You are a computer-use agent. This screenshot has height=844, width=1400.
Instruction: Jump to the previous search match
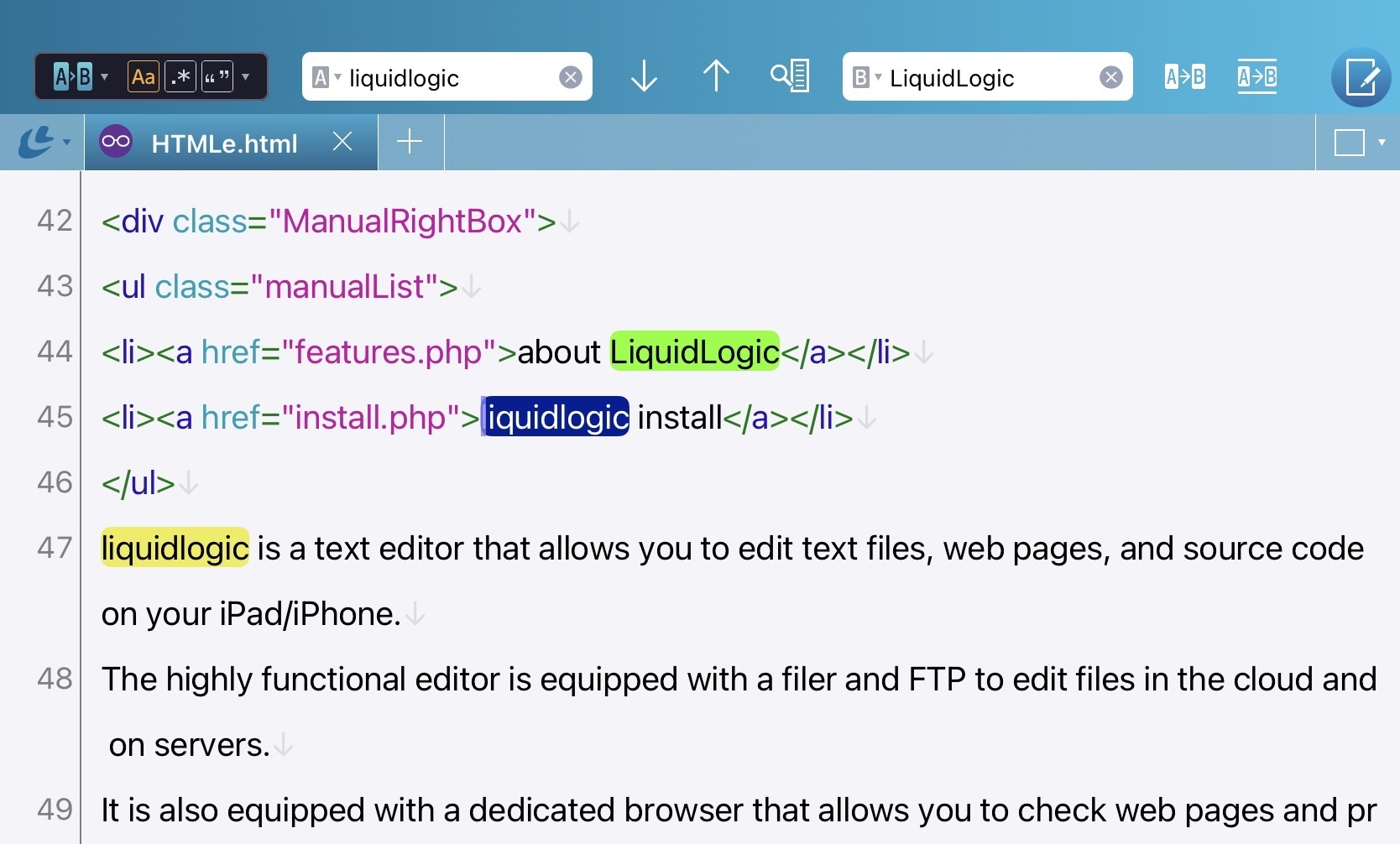pos(715,76)
